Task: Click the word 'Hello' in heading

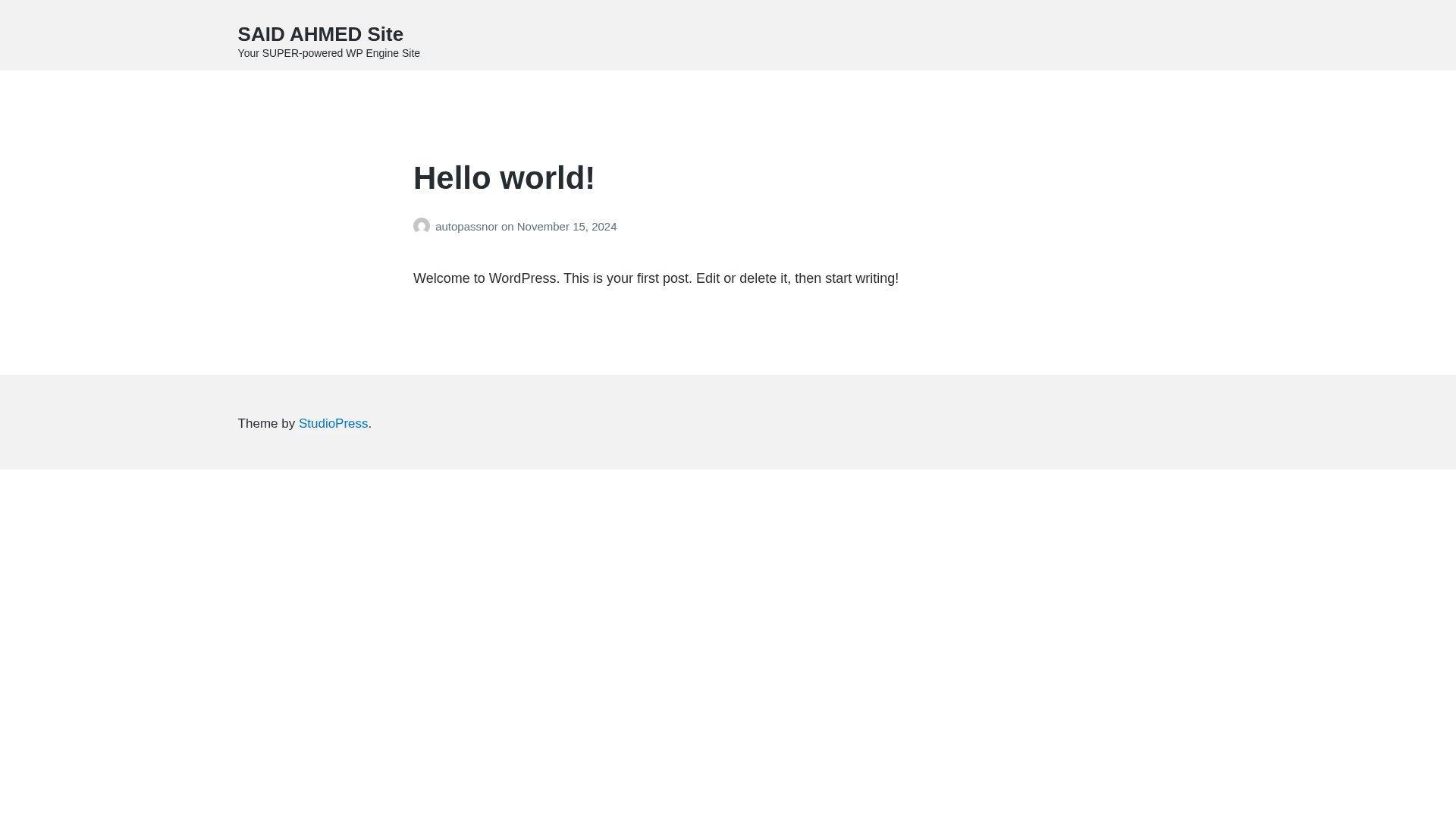Action: [x=452, y=178]
